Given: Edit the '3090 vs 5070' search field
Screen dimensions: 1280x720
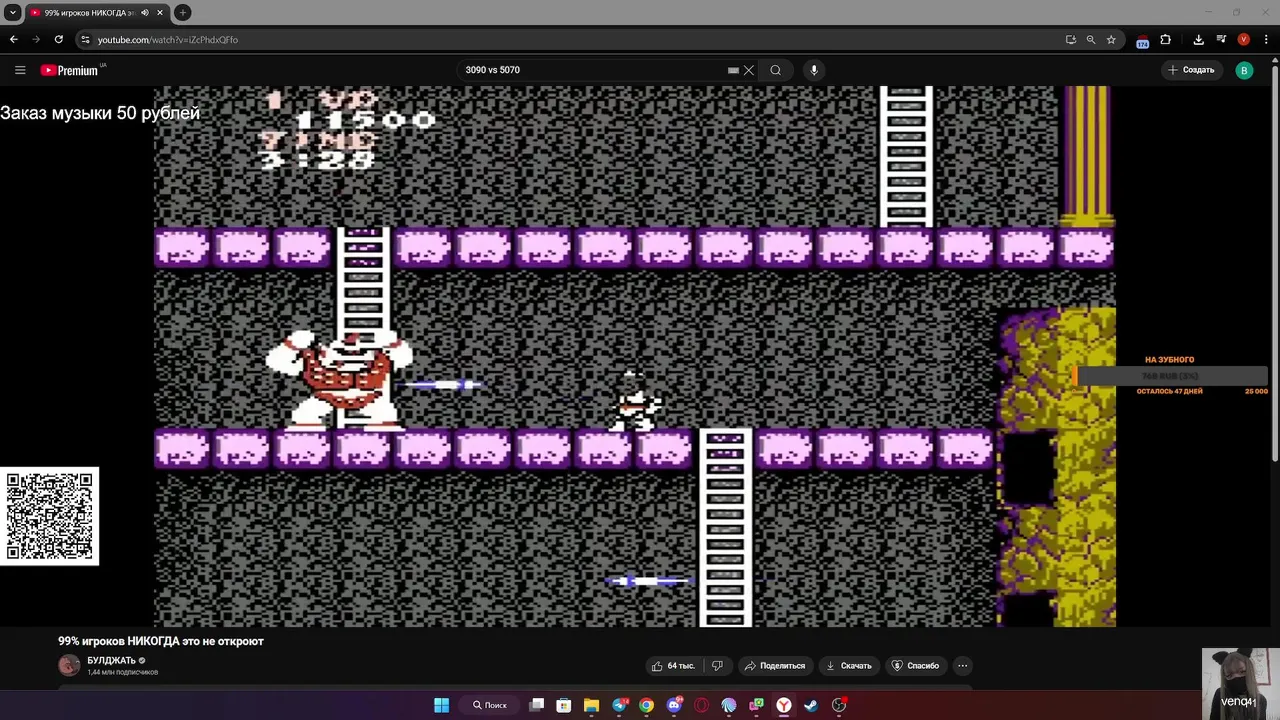Looking at the screenshot, I should (595, 70).
